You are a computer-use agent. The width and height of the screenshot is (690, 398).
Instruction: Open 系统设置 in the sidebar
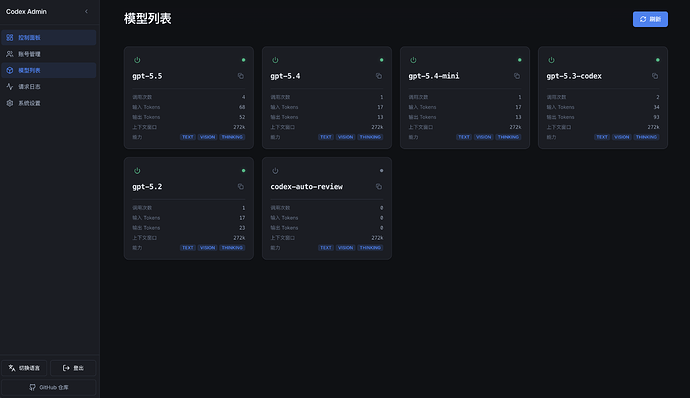(48, 103)
